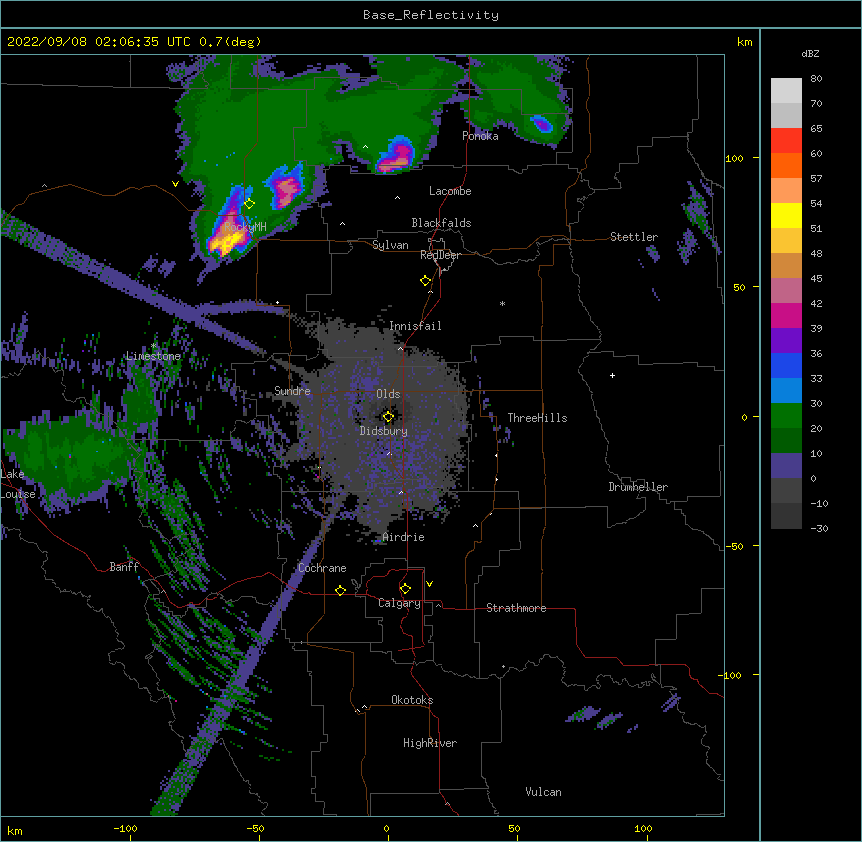Click the Strathmore label

516,608
